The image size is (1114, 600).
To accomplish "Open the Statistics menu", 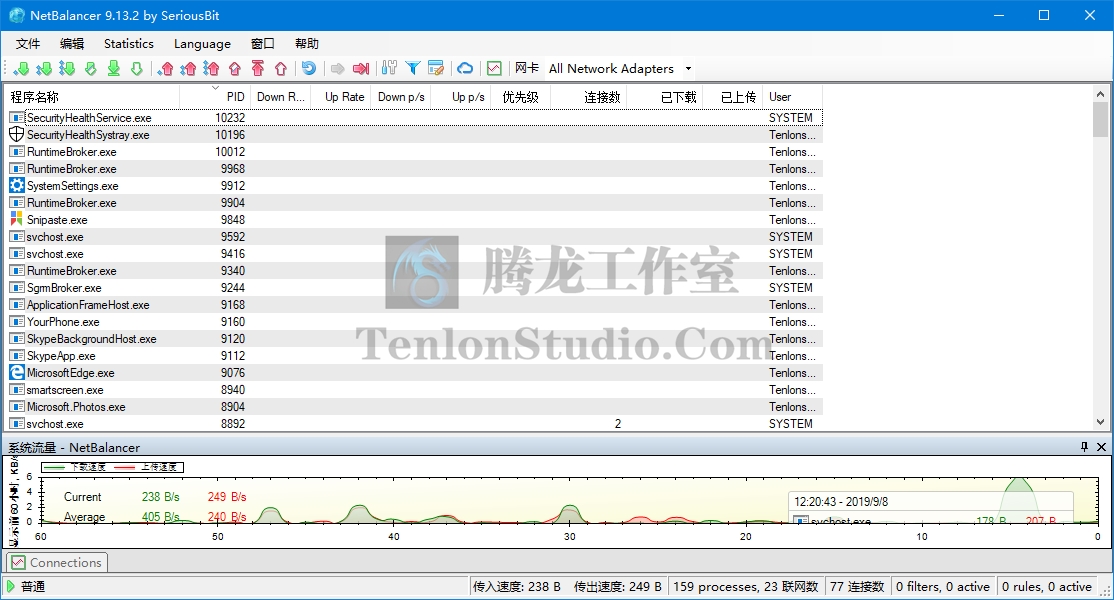I will coord(129,43).
